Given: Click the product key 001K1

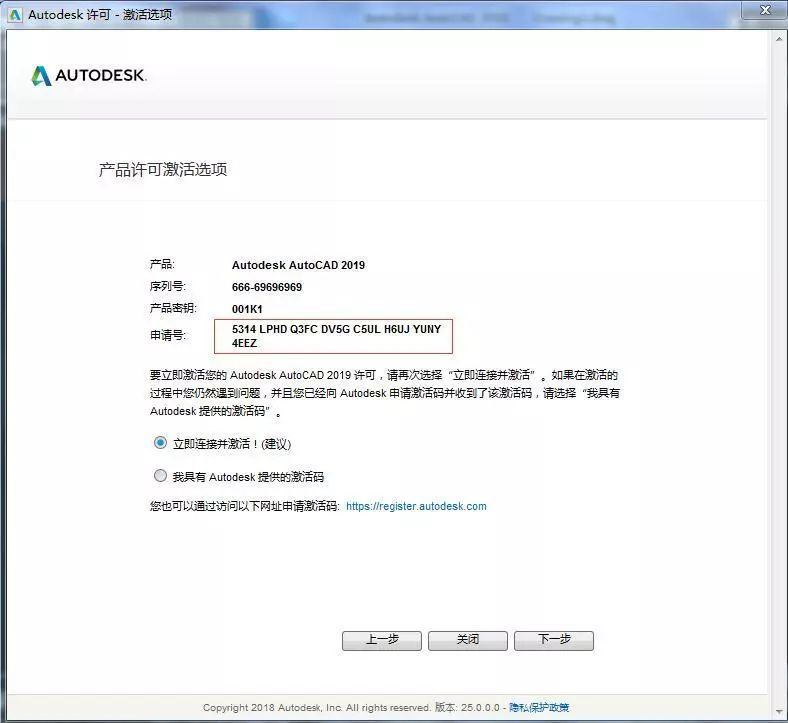Looking at the screenshot, I should point(247,309).
